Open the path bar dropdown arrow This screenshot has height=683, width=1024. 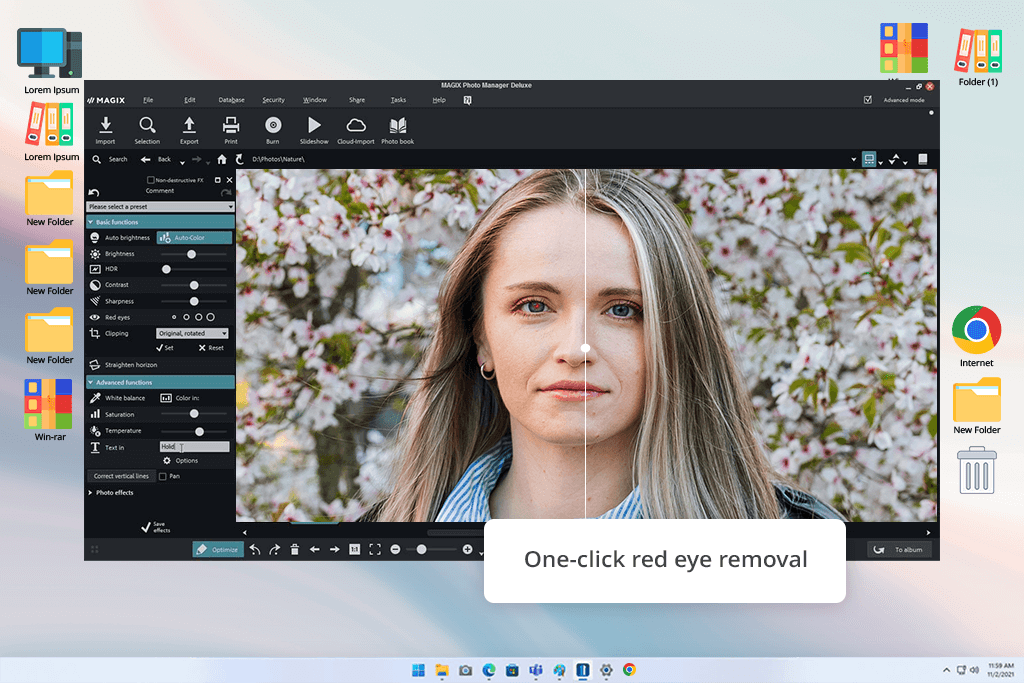854,159
